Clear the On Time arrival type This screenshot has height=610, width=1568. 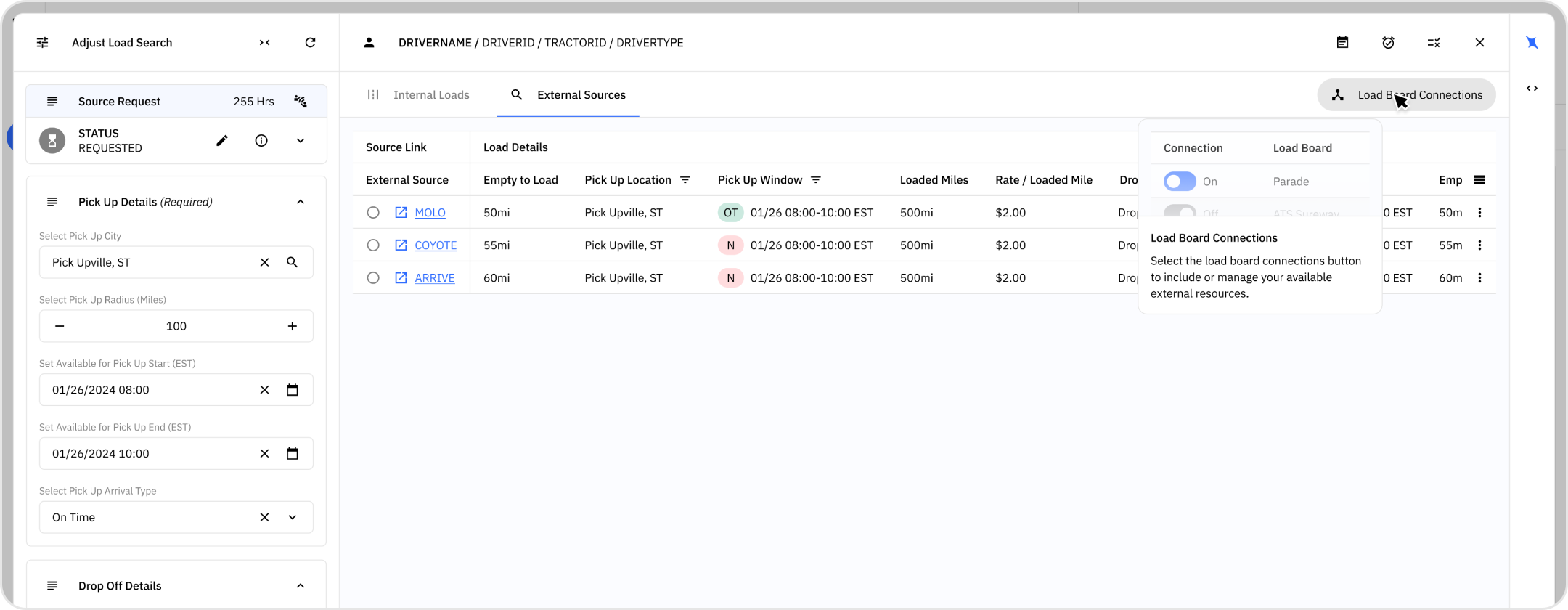[x=264, y=518]
